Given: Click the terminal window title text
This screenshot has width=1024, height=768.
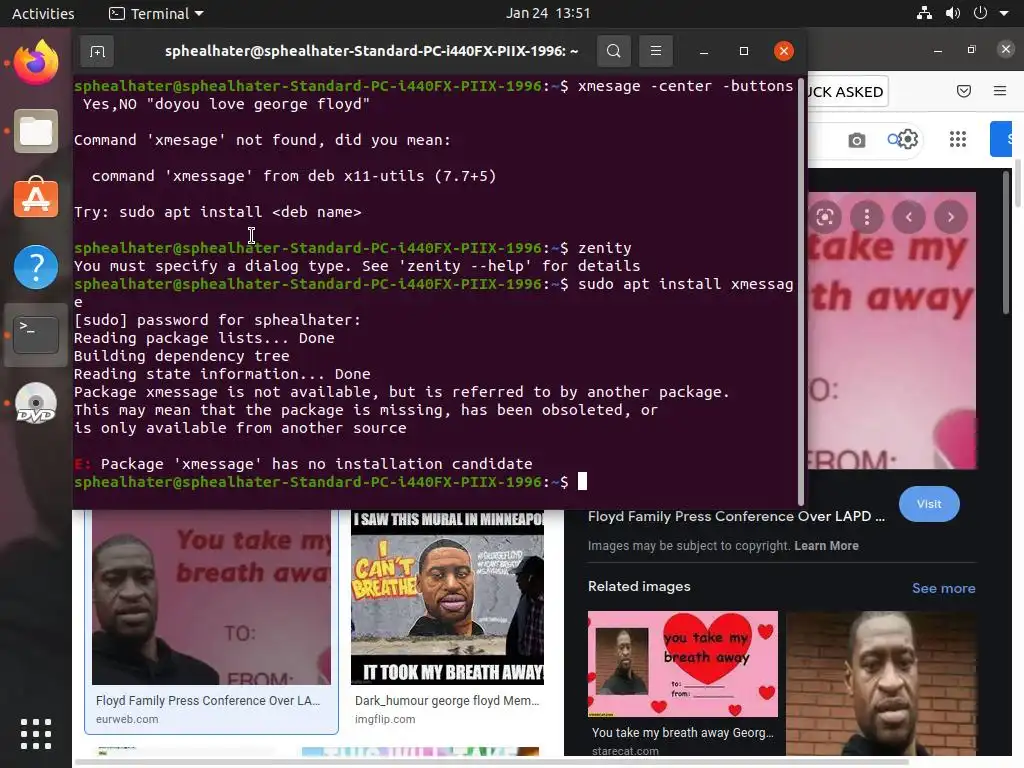Looking at the screenshot, I should [372, 51].
